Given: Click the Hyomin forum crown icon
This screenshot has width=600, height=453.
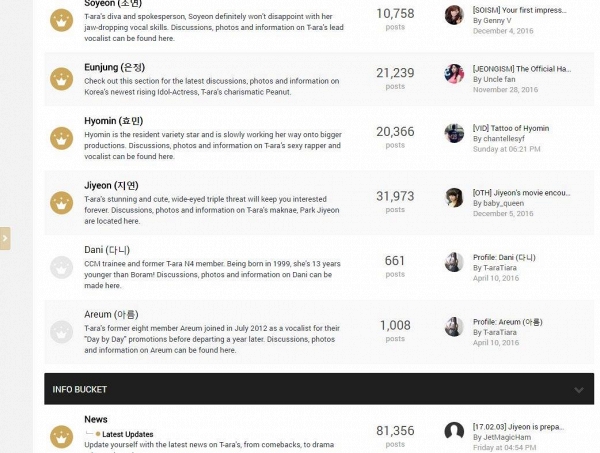Looking at the screenshot, I should [62, 137].
